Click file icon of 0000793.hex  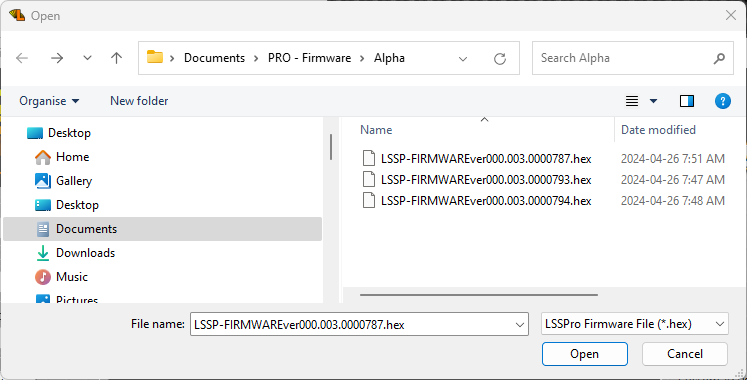[x=369, y=179]
